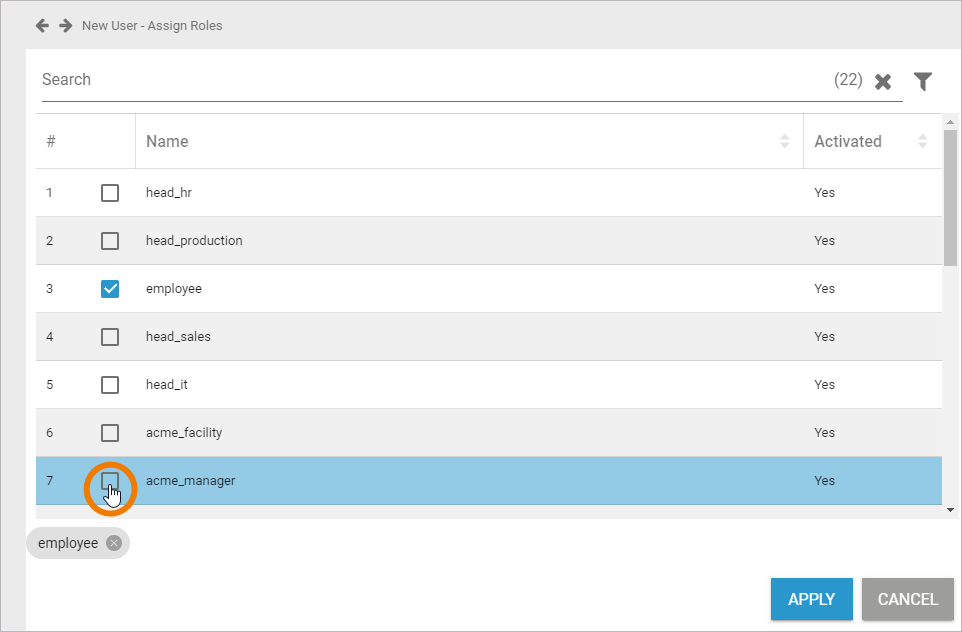Sort by the Name column arrows

point(785,142)
